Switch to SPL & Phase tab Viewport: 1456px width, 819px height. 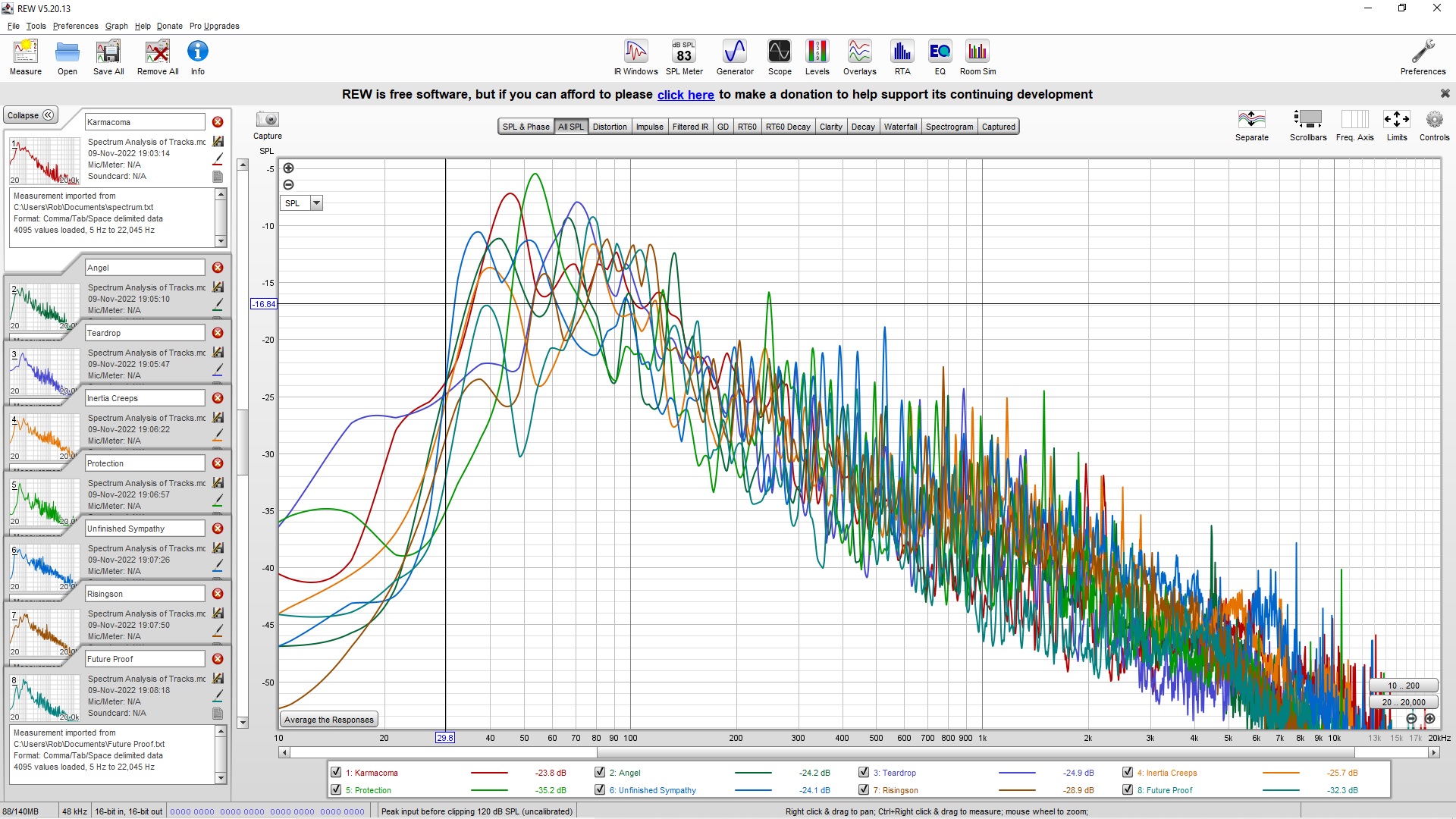(x=526, y=127)
